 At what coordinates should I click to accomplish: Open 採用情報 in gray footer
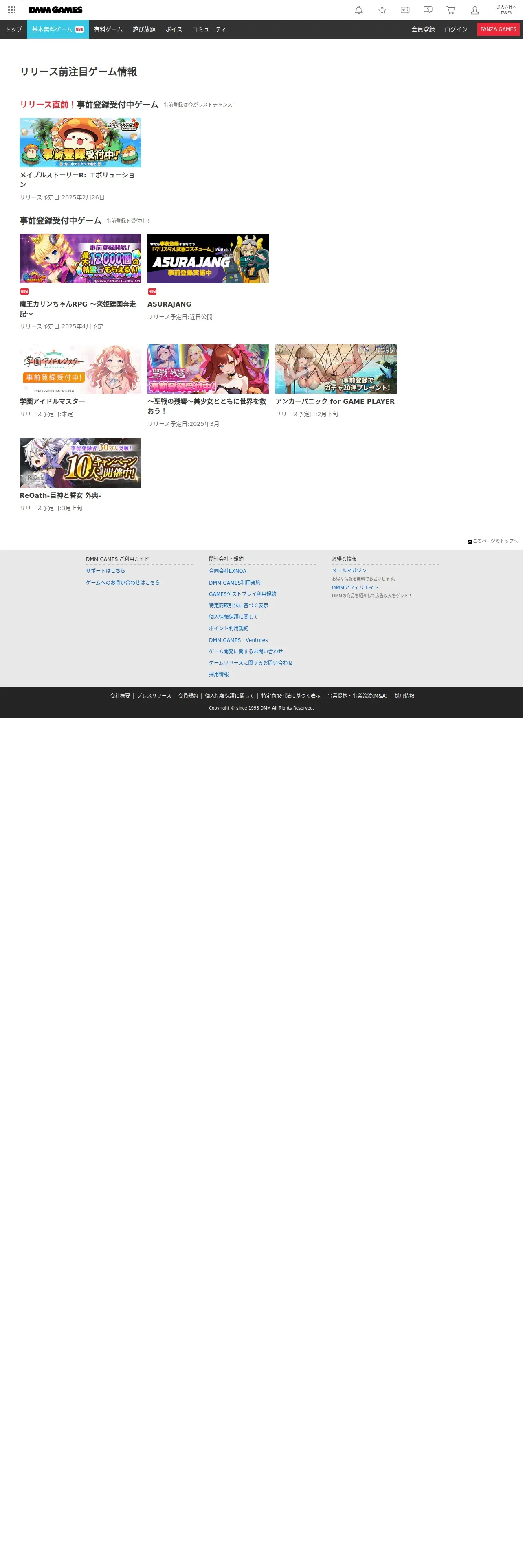coord(219,675)
